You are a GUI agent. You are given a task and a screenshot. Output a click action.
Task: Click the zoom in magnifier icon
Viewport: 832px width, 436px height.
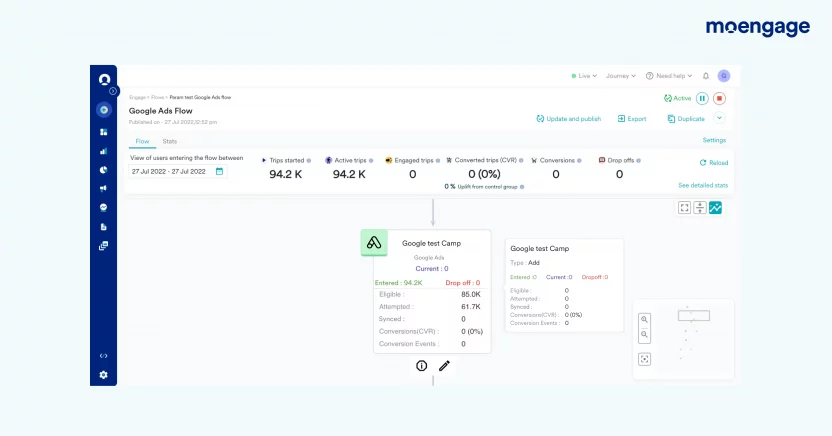click(644, 319)
